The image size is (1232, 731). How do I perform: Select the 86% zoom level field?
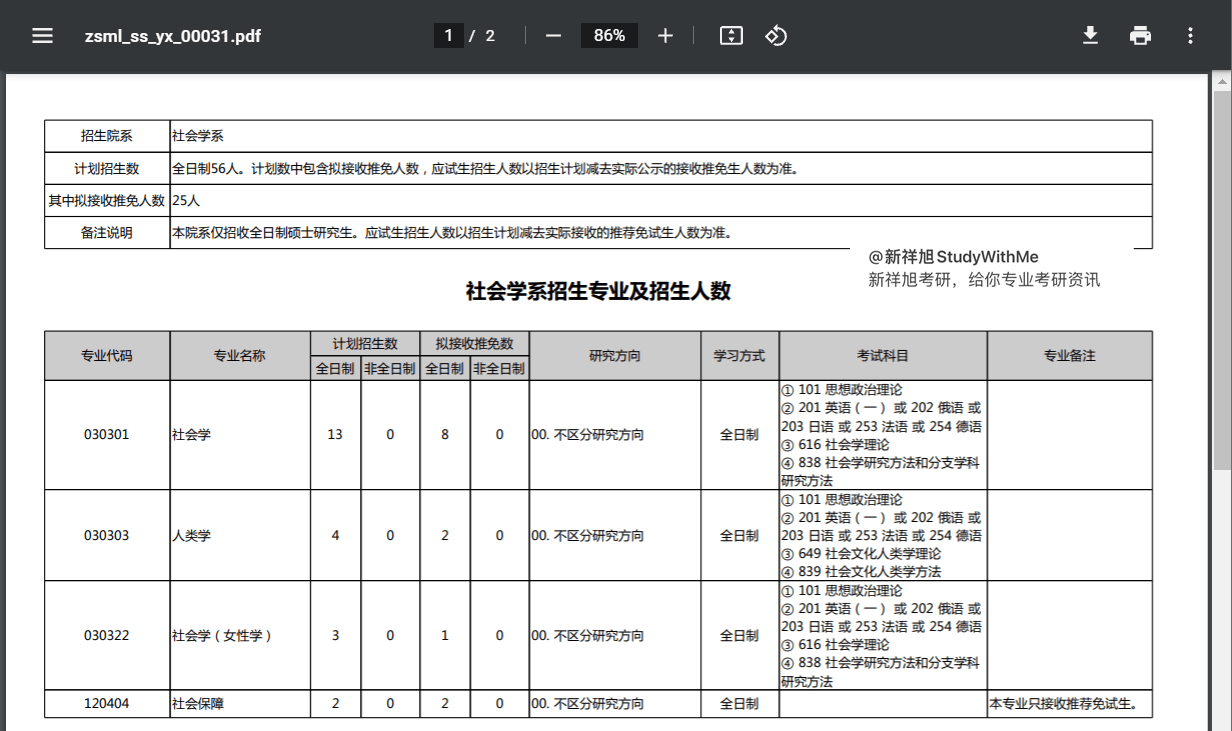pyautogui.click(x=609, y=36)
